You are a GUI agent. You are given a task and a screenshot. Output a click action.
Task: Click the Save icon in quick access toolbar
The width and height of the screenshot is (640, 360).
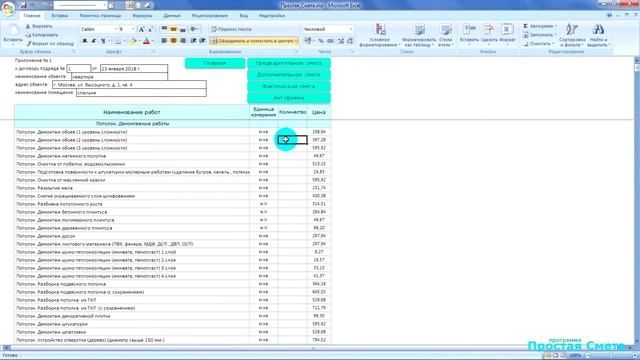(x=24, y=5)
